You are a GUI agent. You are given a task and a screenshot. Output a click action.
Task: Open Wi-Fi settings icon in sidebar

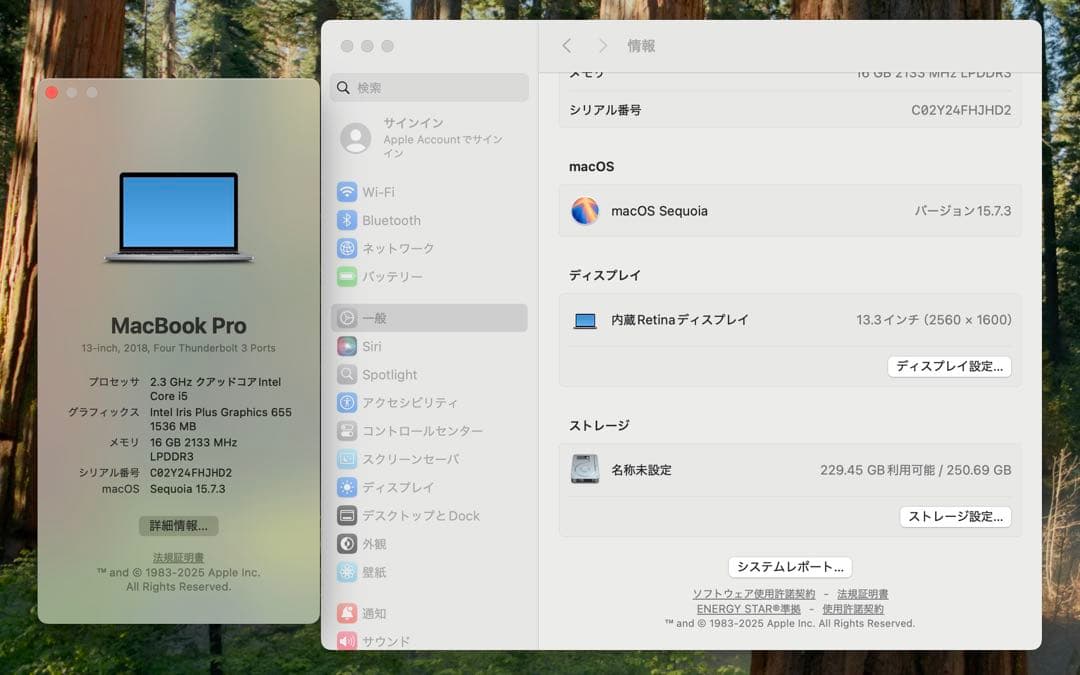coord(346,191)
